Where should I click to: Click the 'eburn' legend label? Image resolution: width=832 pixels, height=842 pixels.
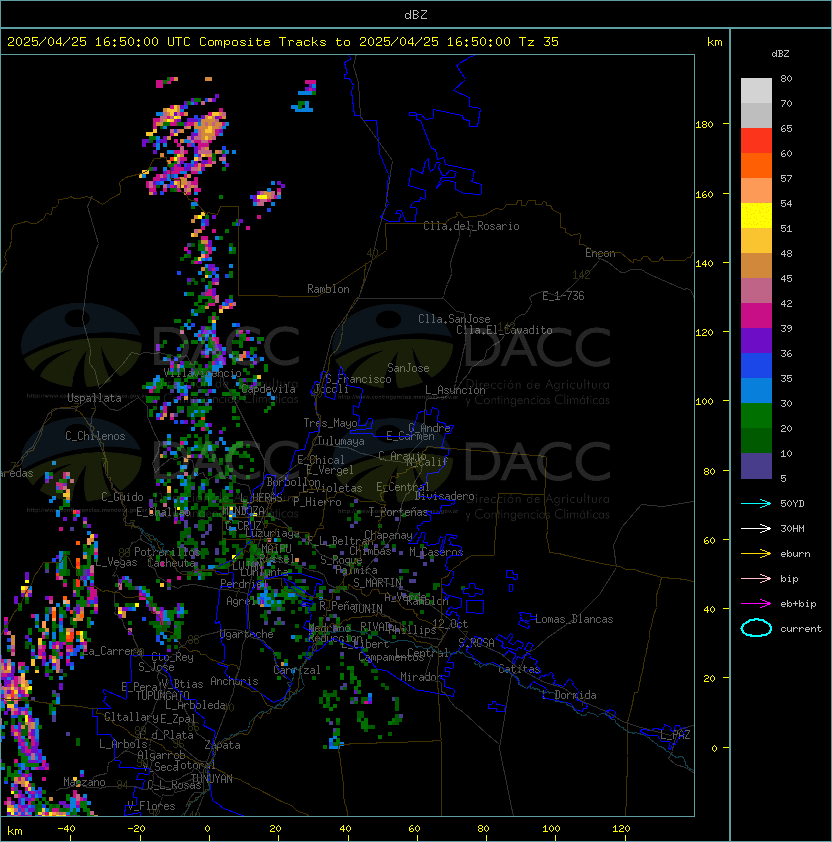(795, 554)
